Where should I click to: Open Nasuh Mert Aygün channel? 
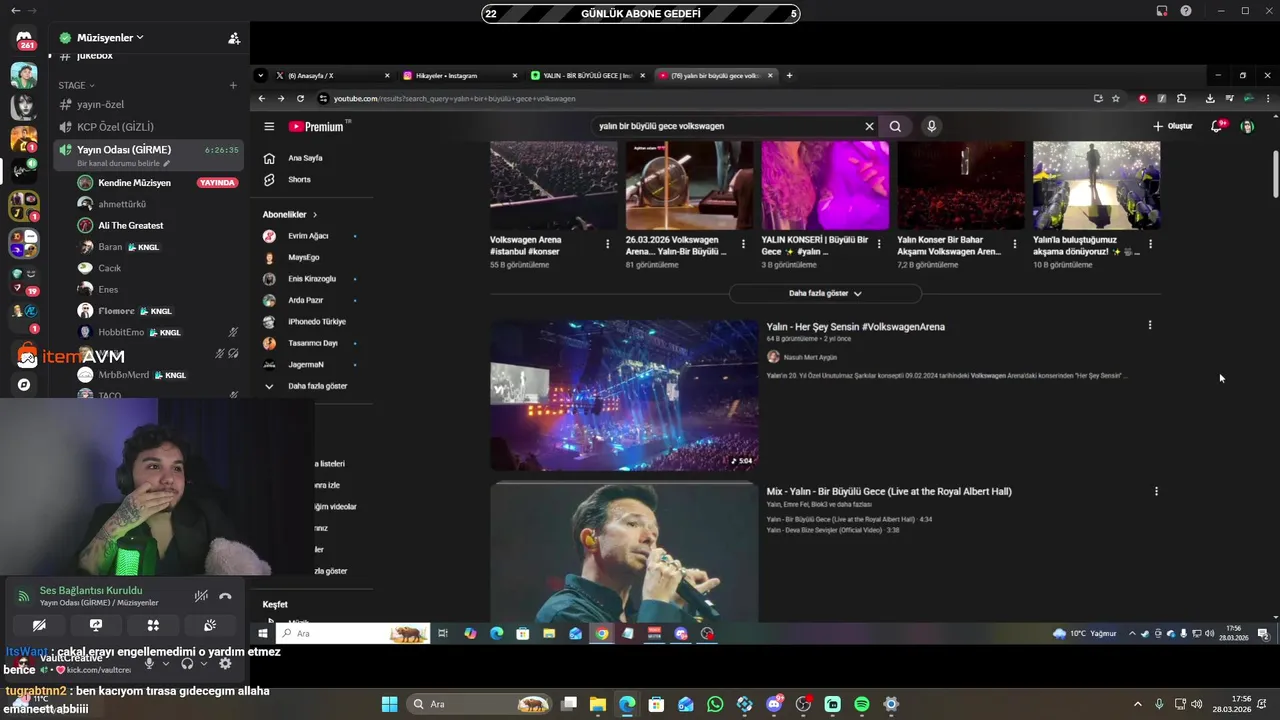point(809,357)
